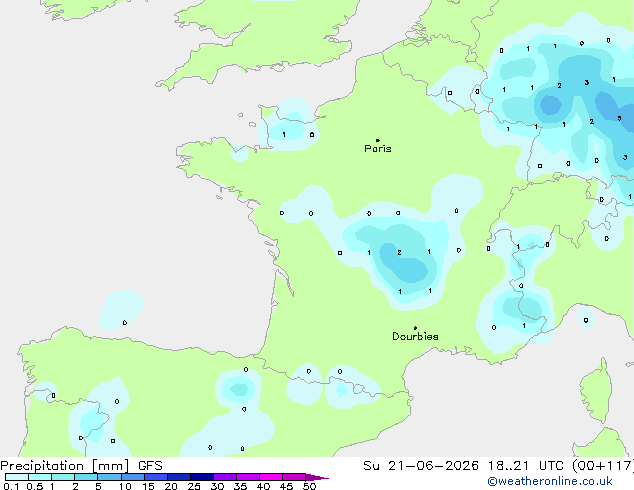
Task: Click the '50' legend scale label
Action: 309,486
